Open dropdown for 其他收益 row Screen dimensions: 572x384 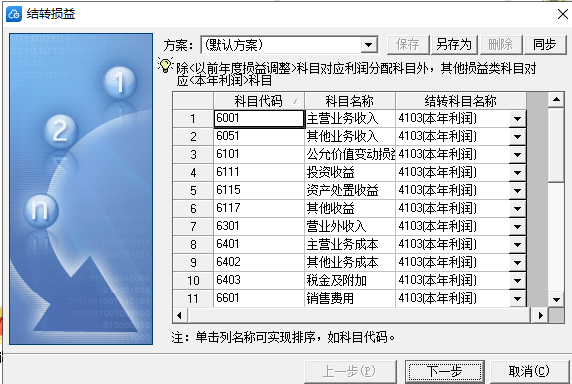(517, 209)
